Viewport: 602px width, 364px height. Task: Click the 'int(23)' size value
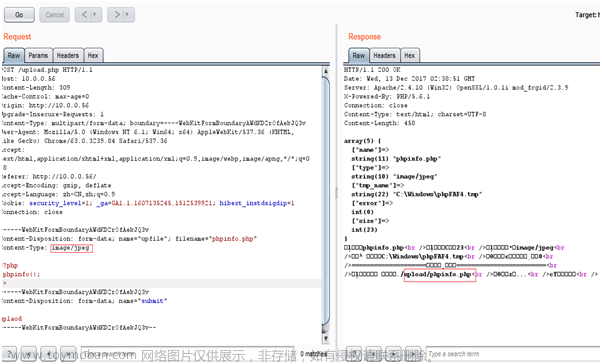pyautogui.click(x=364, y=230)
